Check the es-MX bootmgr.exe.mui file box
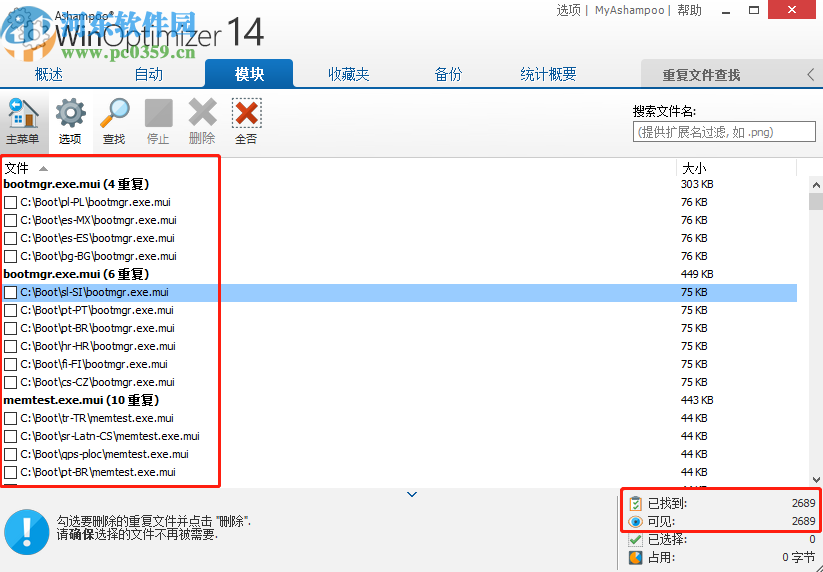The image size is (823, 572). [x=10, y=220]
